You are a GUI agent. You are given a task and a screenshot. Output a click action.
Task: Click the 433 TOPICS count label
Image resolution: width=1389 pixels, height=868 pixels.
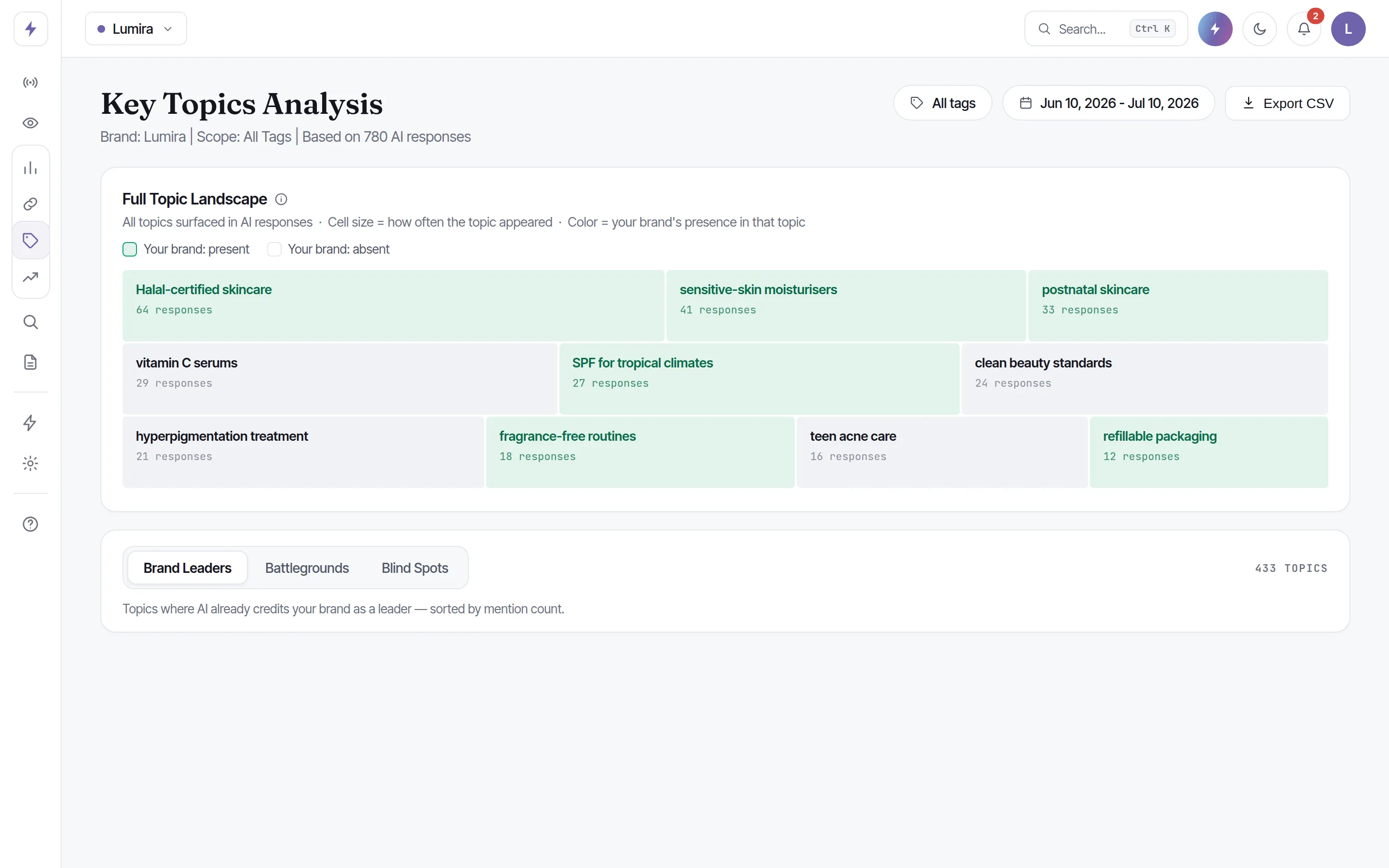click(x=1291, y=569)
